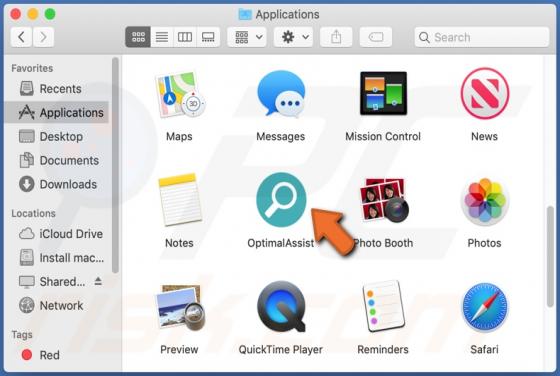This screenshot has width=560, height=376.
Task: Select the OptimalAssist magnifier icon
Action: click(x=281, y=200)
